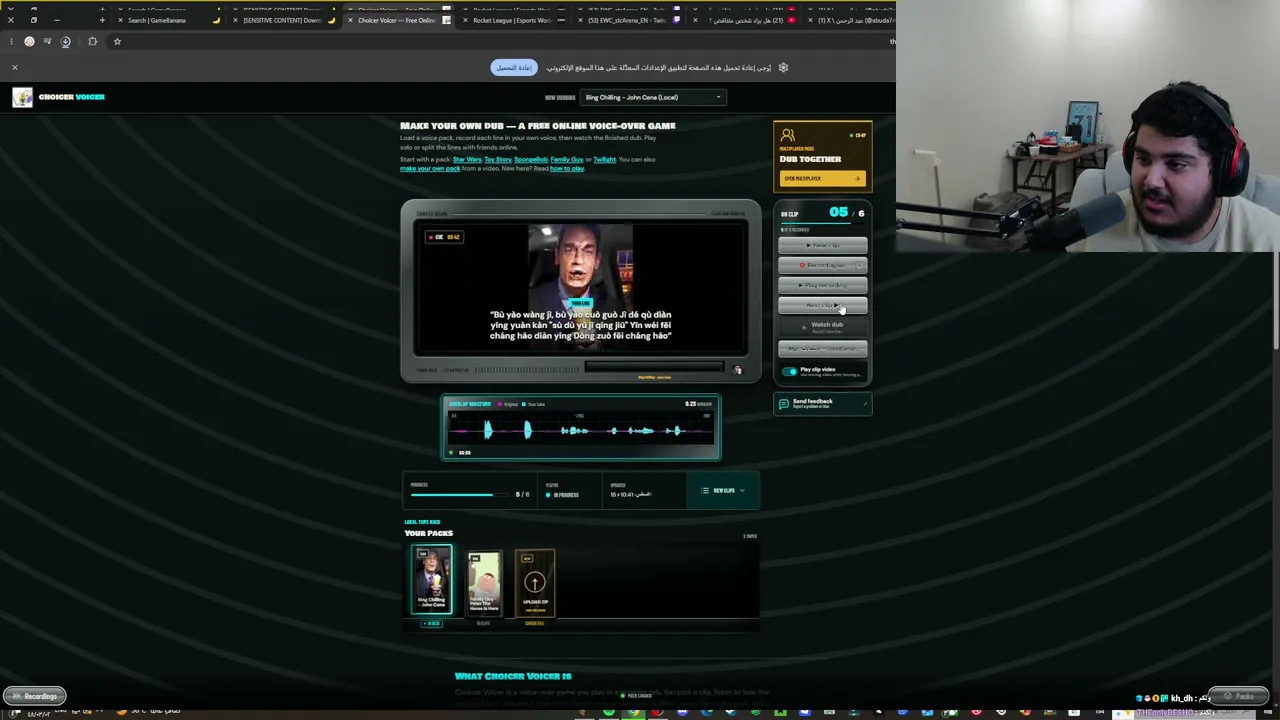
Task: Click the Hear clip button
Action: click(x=823, y=245)
